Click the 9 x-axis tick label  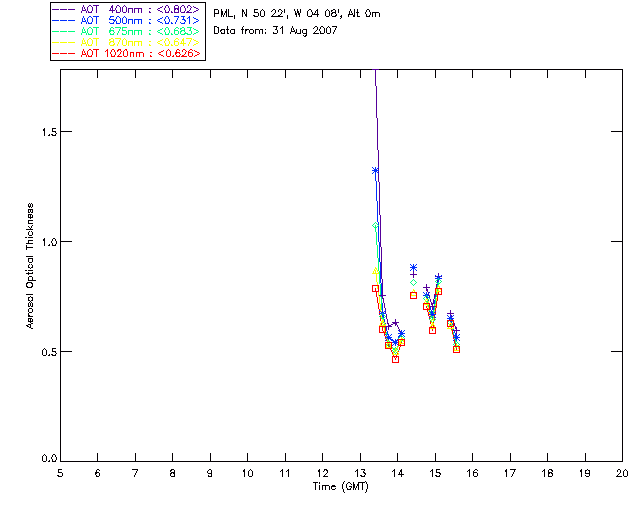tap(210, 473)
